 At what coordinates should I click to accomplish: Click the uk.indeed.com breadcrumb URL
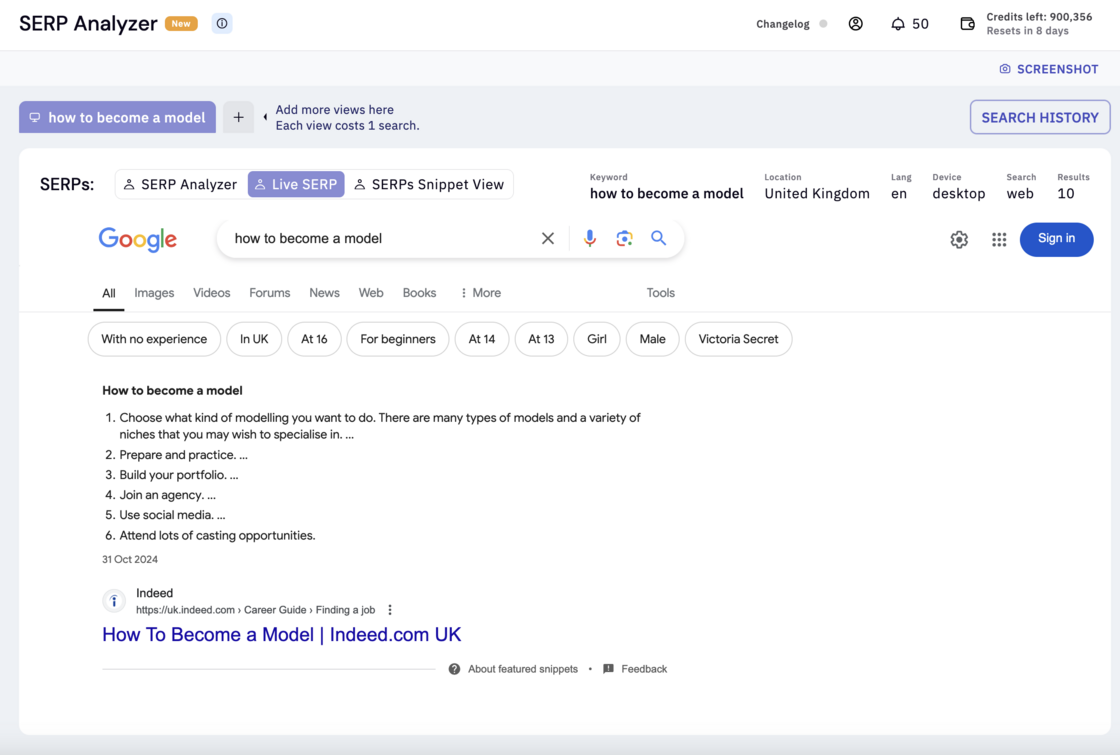tap(256, 610)
